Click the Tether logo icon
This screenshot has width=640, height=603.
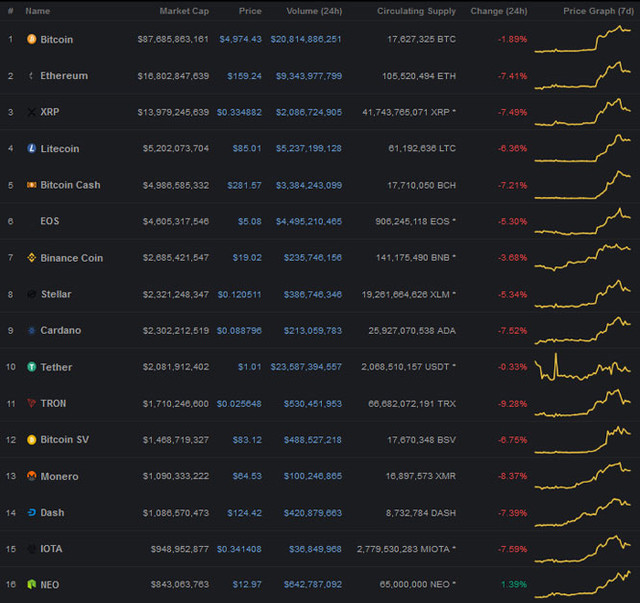(31, 367)
